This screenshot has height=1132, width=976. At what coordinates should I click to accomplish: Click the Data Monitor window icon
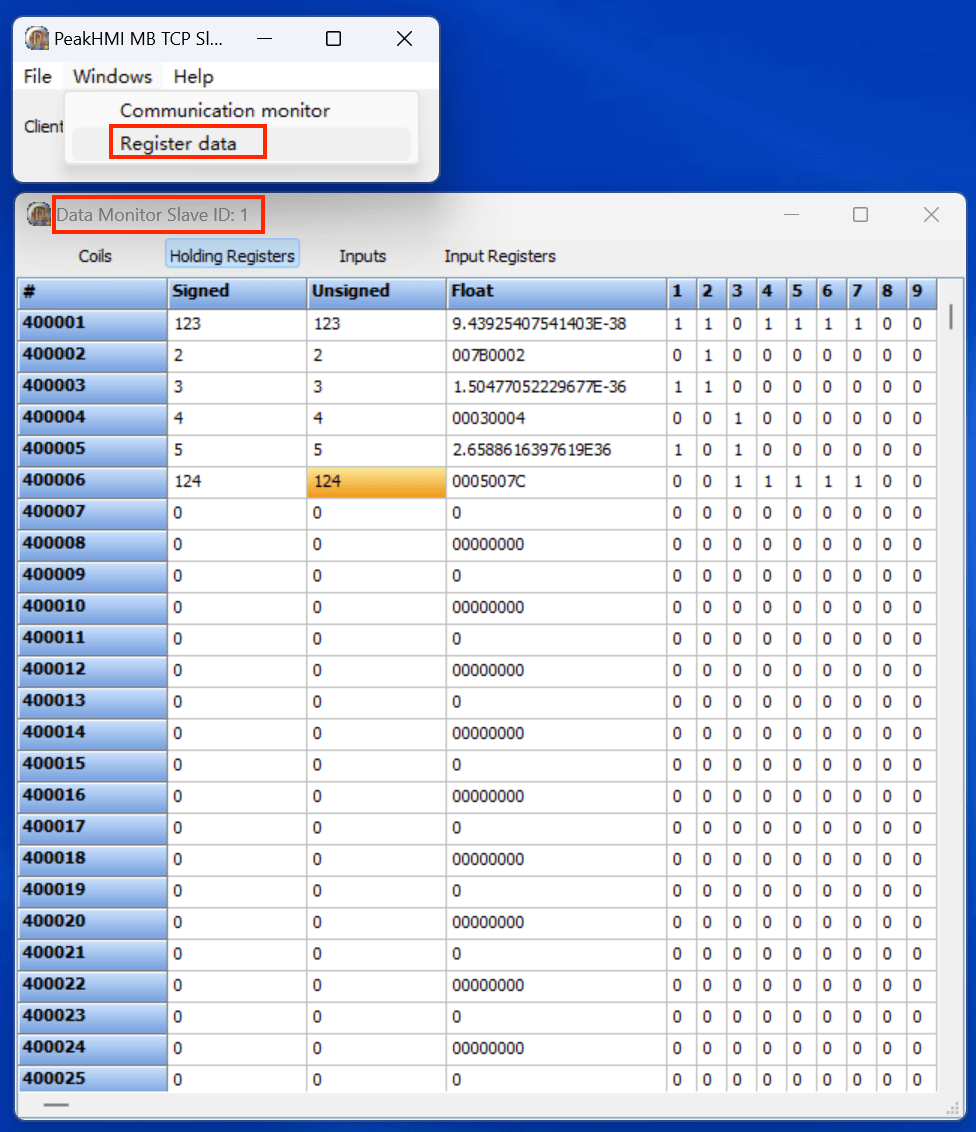(38, 214)
